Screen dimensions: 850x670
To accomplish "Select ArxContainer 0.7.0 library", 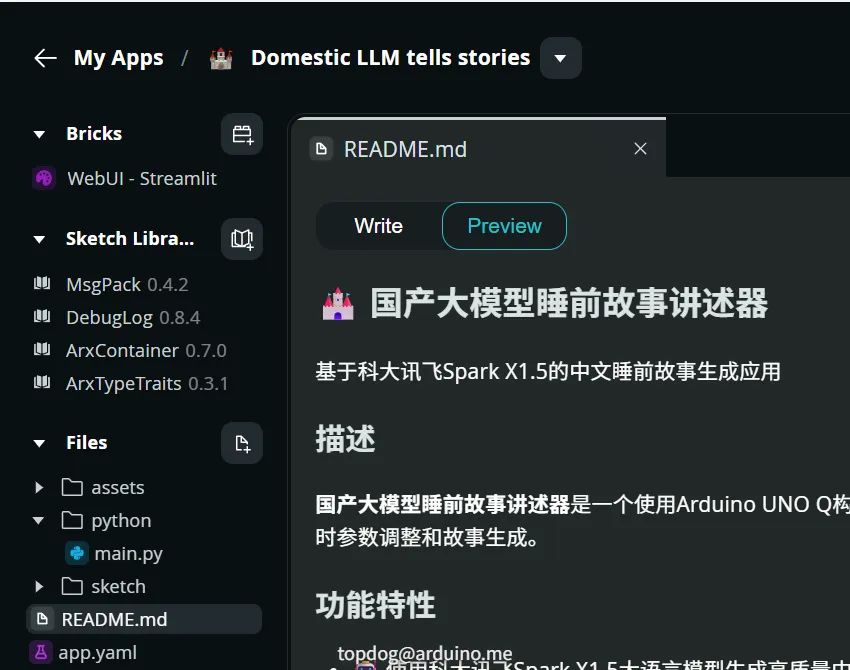I will pos(146,350).
